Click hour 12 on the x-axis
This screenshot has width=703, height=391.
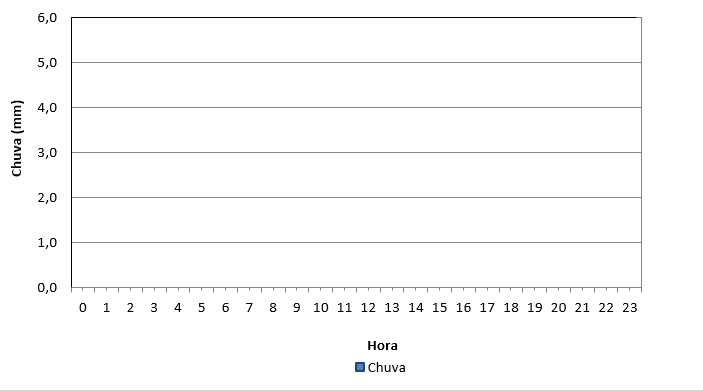point(368,308)
